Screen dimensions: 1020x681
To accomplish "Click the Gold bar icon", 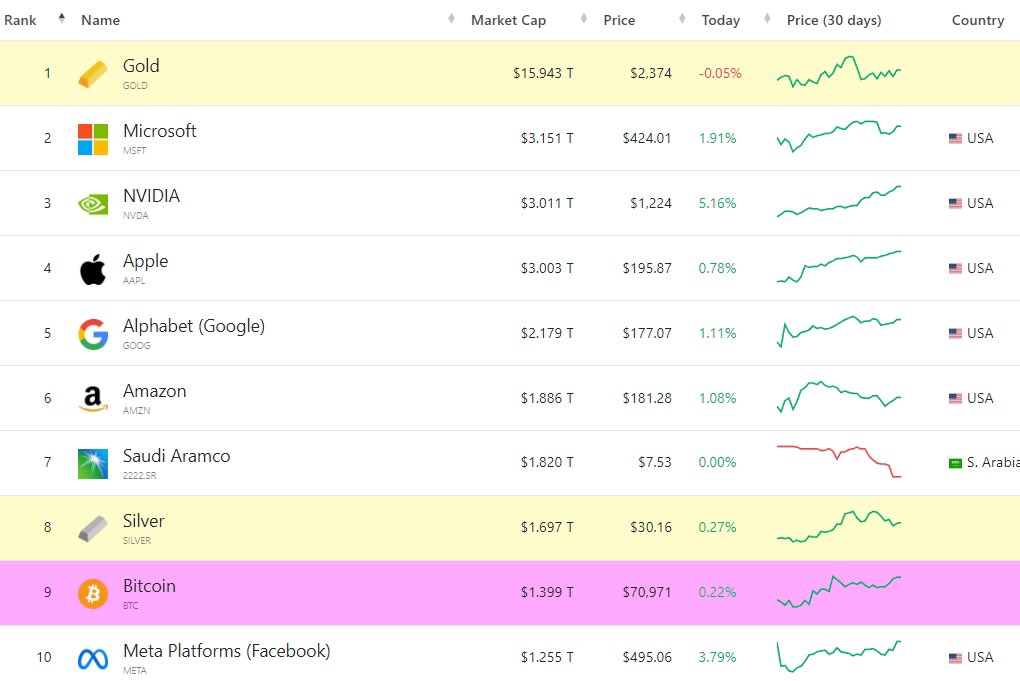I will click(92, 73).
